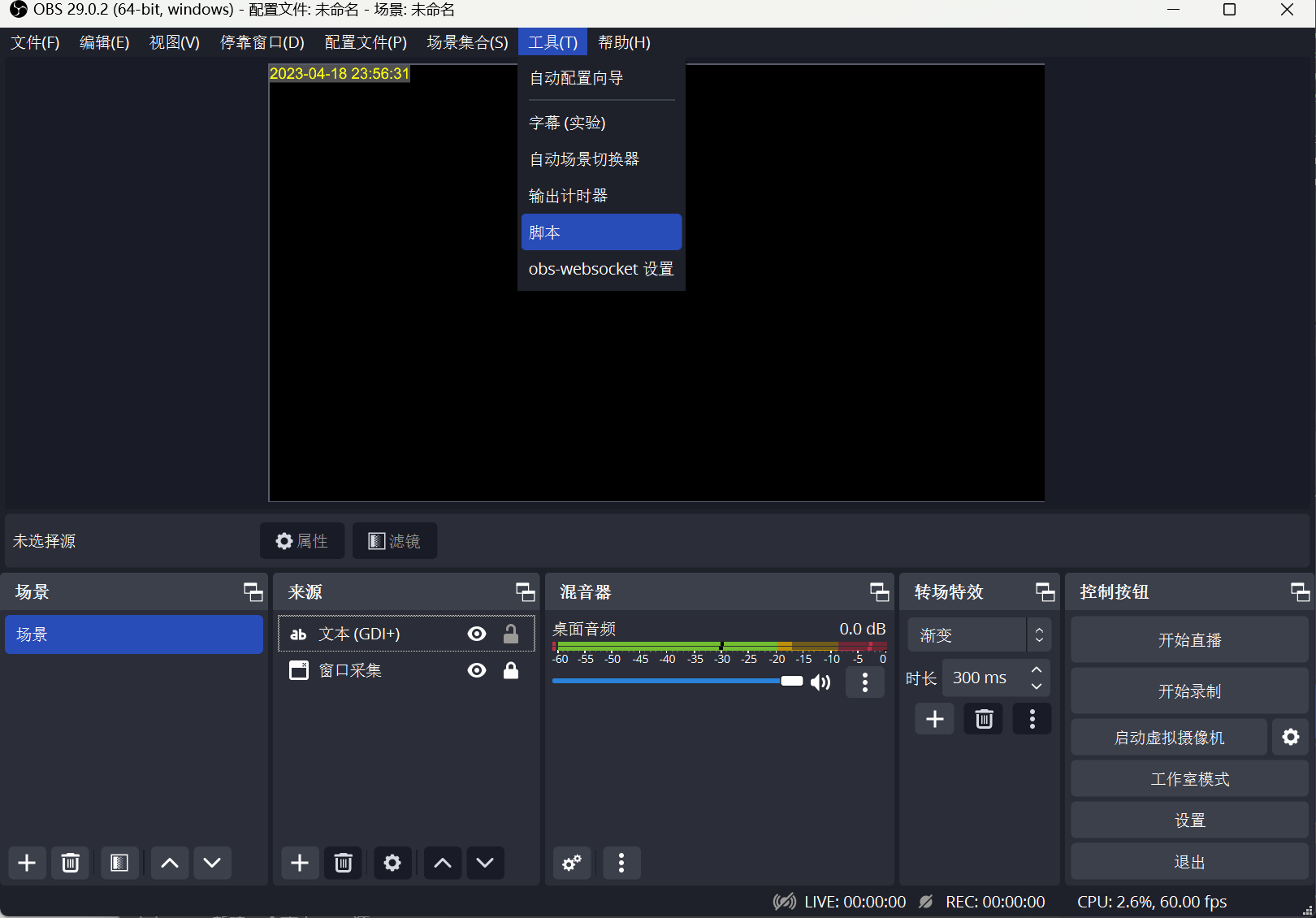Adjust the 桌面音频 volume slider
Screen dimensions: 1316x918
click(x=677, y=681)
